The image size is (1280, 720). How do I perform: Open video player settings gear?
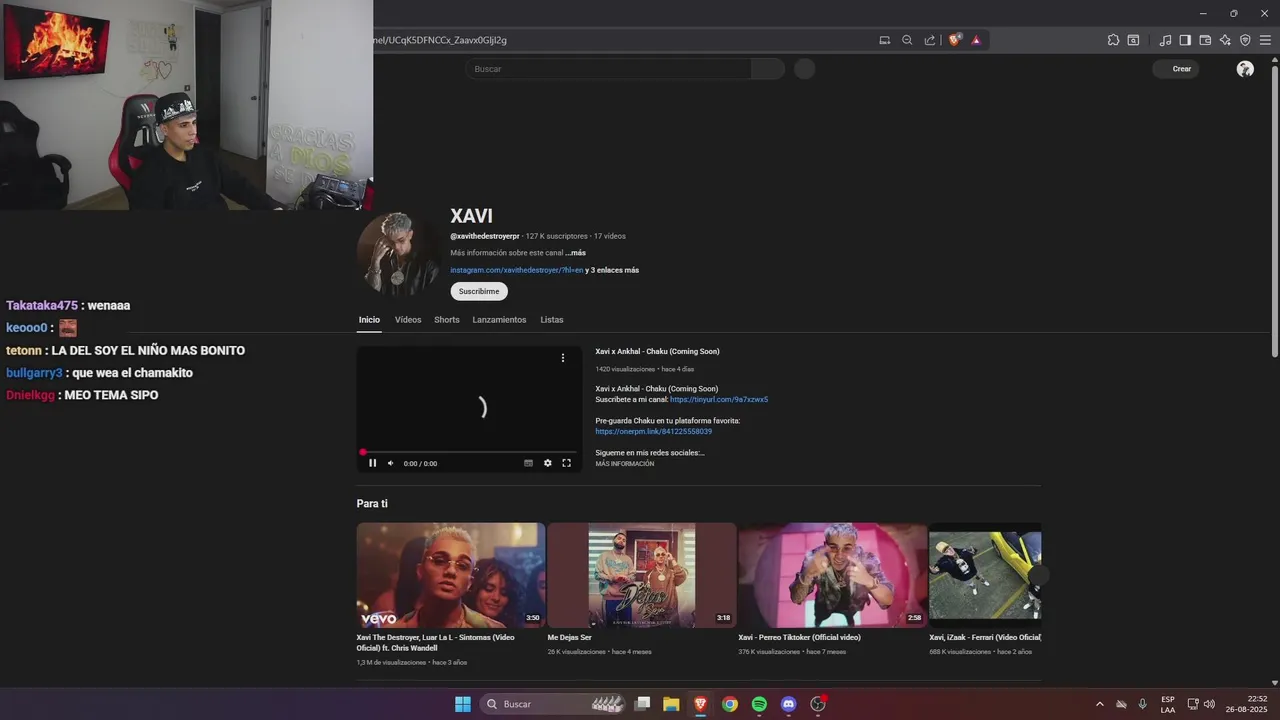click(547, 463)
